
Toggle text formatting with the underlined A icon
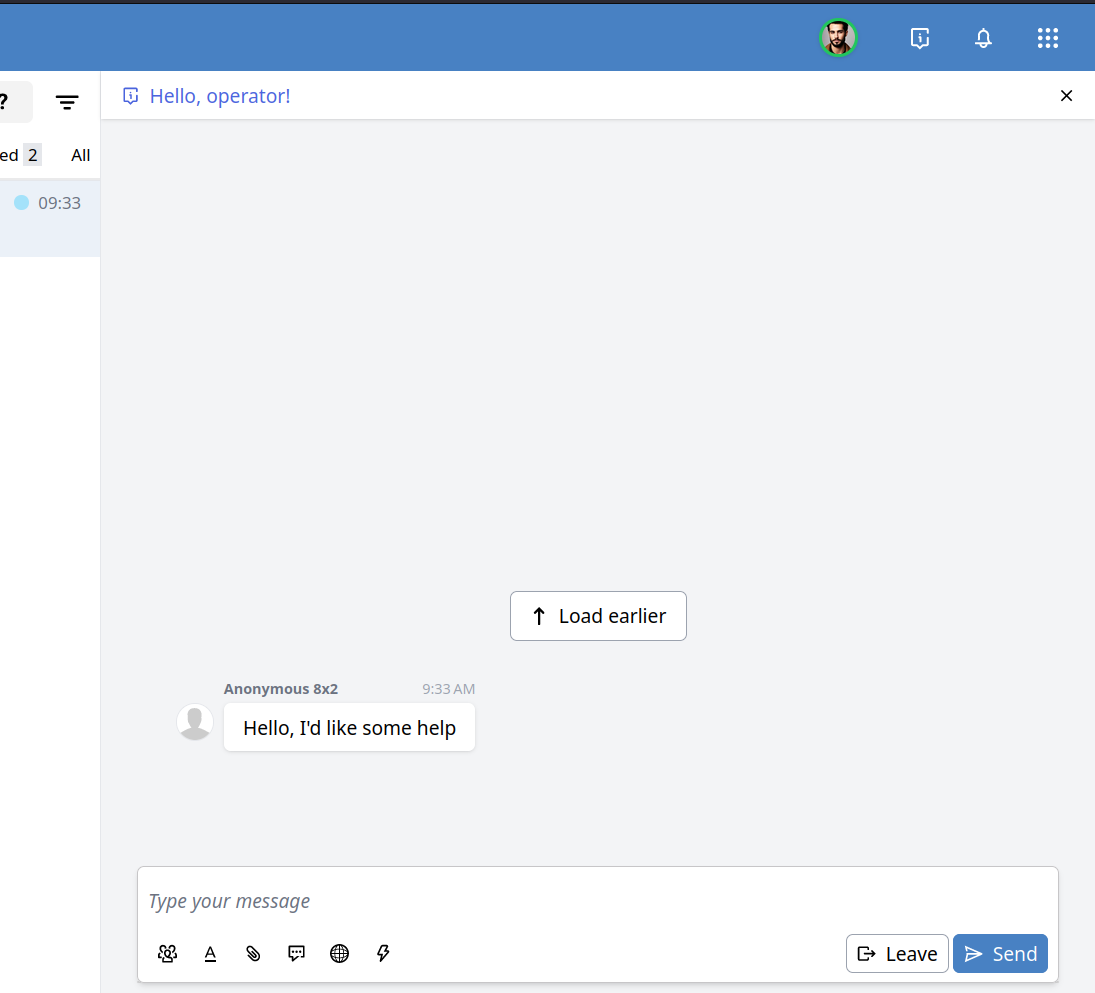(x=210, y=954)
